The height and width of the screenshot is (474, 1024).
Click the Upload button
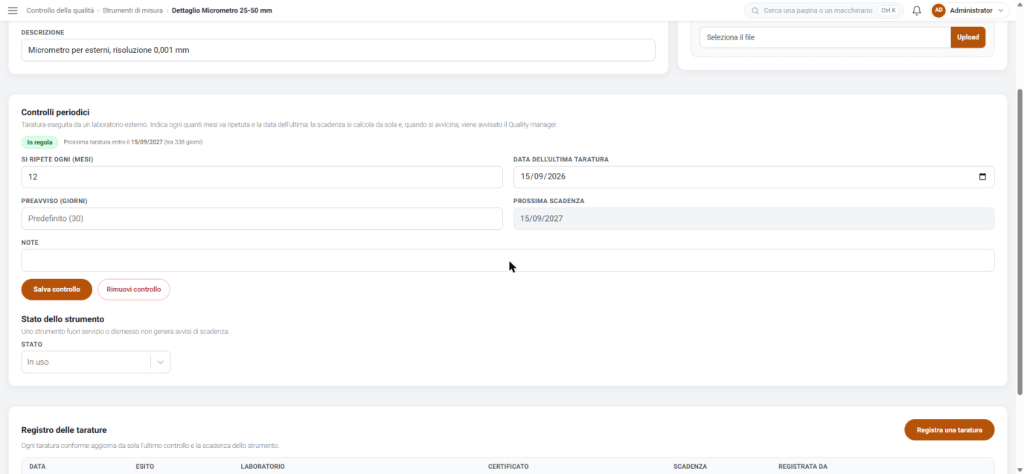[968, 37]
